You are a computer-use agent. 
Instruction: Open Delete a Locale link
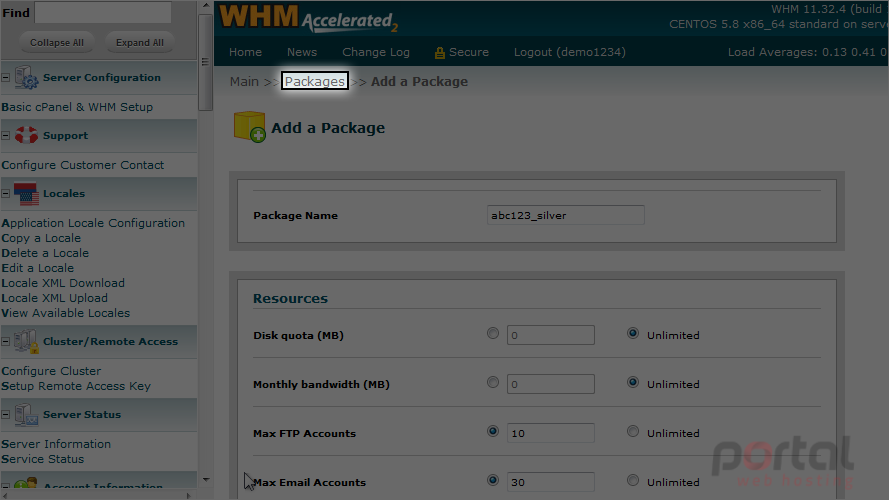45,253
